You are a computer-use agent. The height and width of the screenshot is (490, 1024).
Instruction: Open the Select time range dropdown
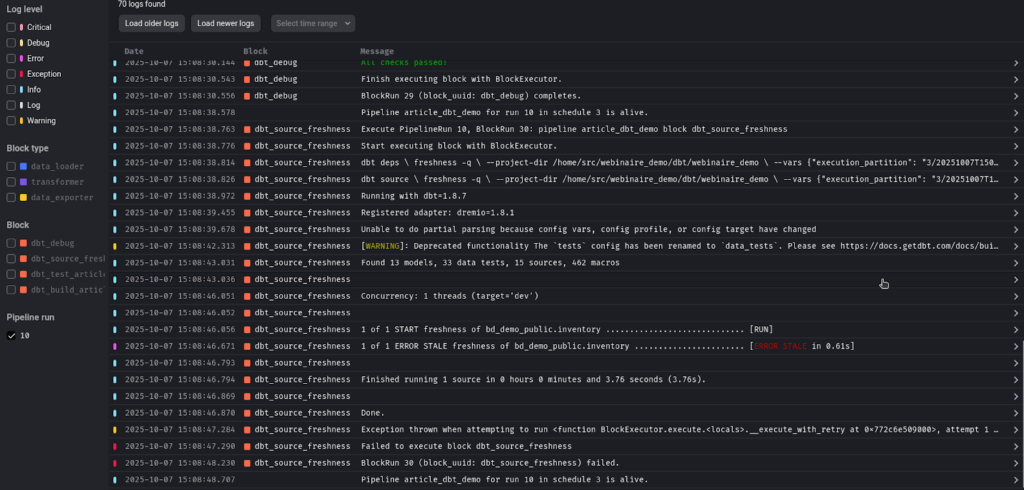coord(313,22)
